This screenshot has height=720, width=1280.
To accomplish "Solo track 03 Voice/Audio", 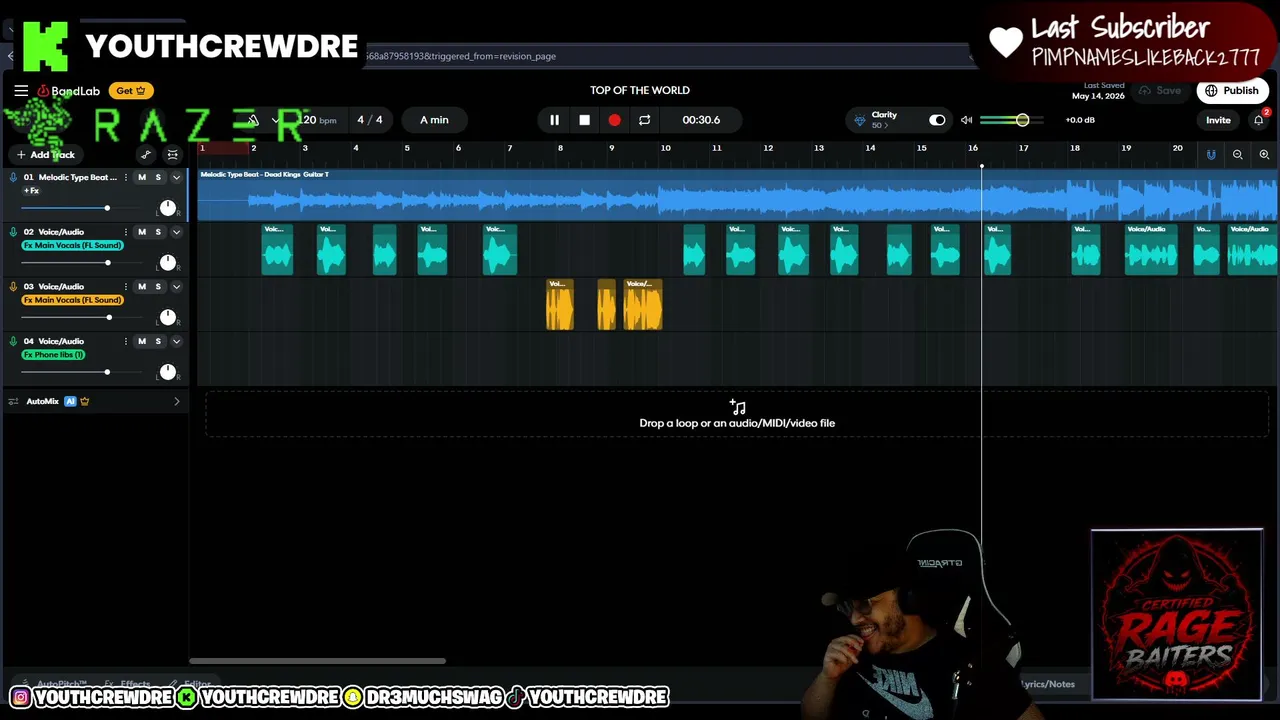I will (x=158, y=287).
